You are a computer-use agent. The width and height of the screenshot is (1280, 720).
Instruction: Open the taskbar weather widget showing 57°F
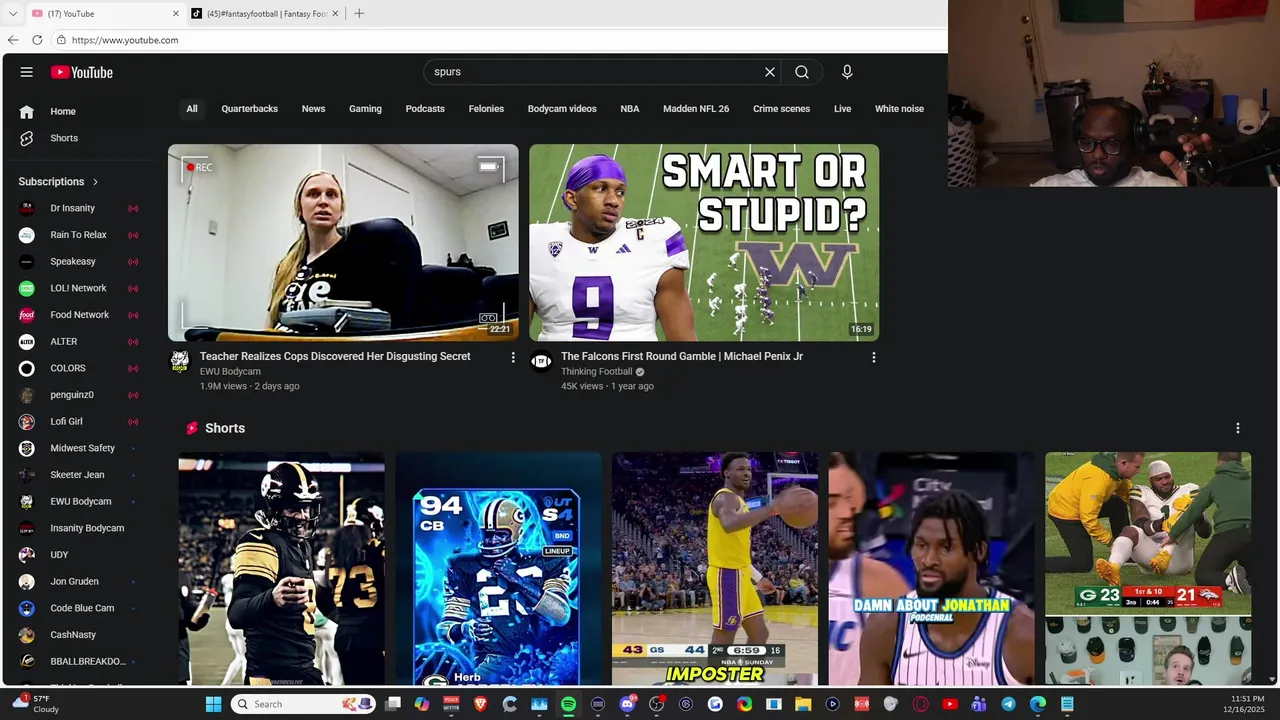coord(35,704)
